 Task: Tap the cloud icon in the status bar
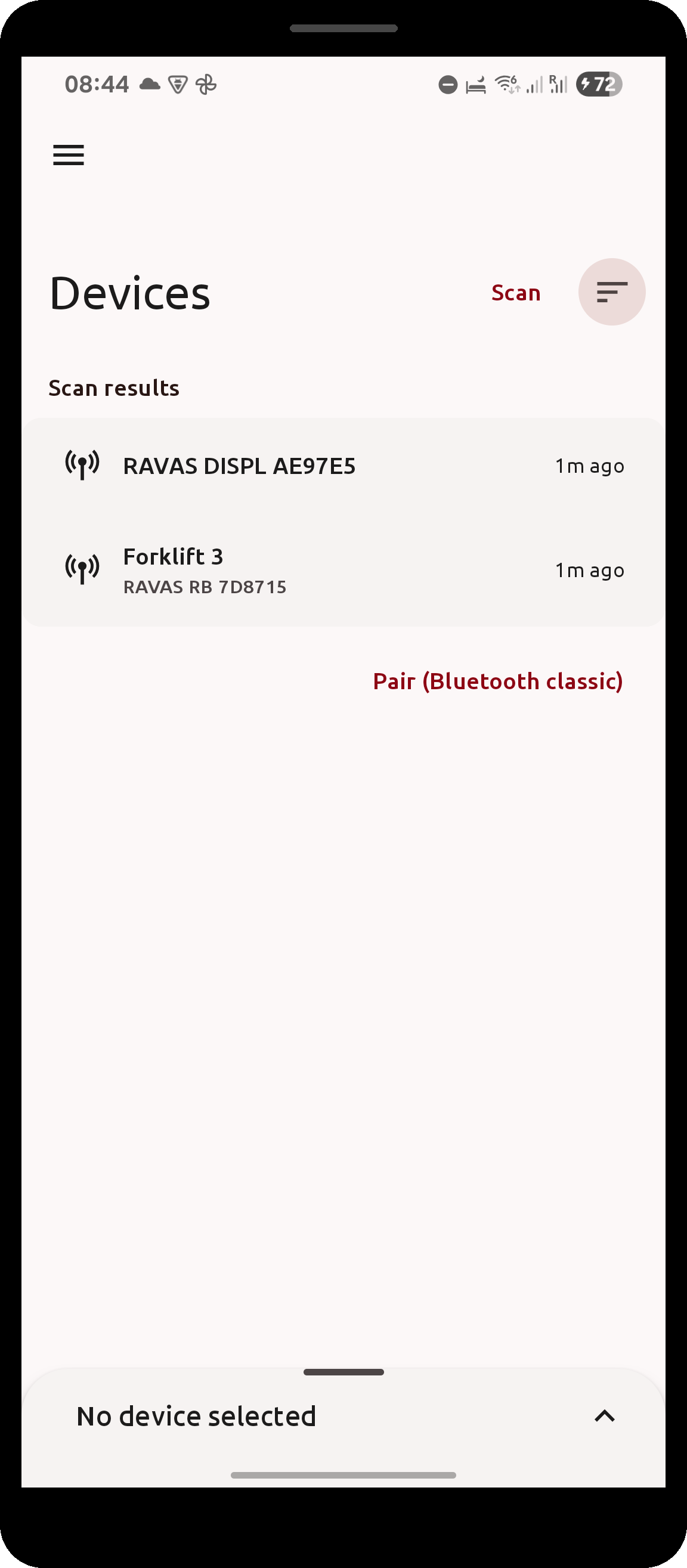[150, 84]
